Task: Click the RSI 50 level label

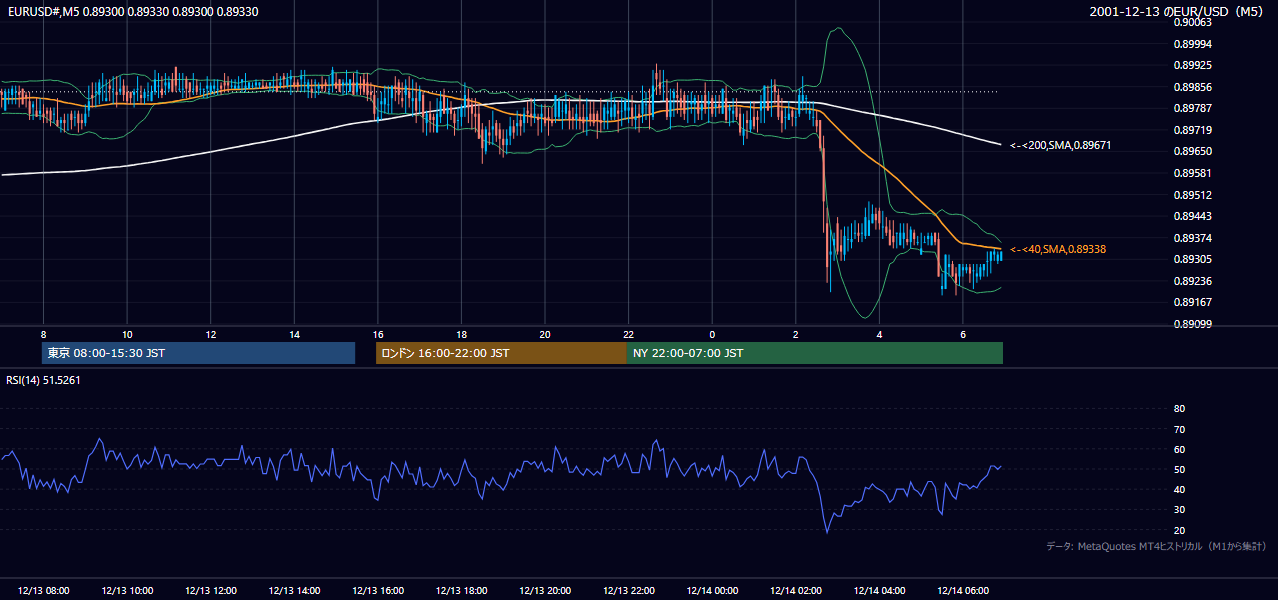Action: 1180,469
